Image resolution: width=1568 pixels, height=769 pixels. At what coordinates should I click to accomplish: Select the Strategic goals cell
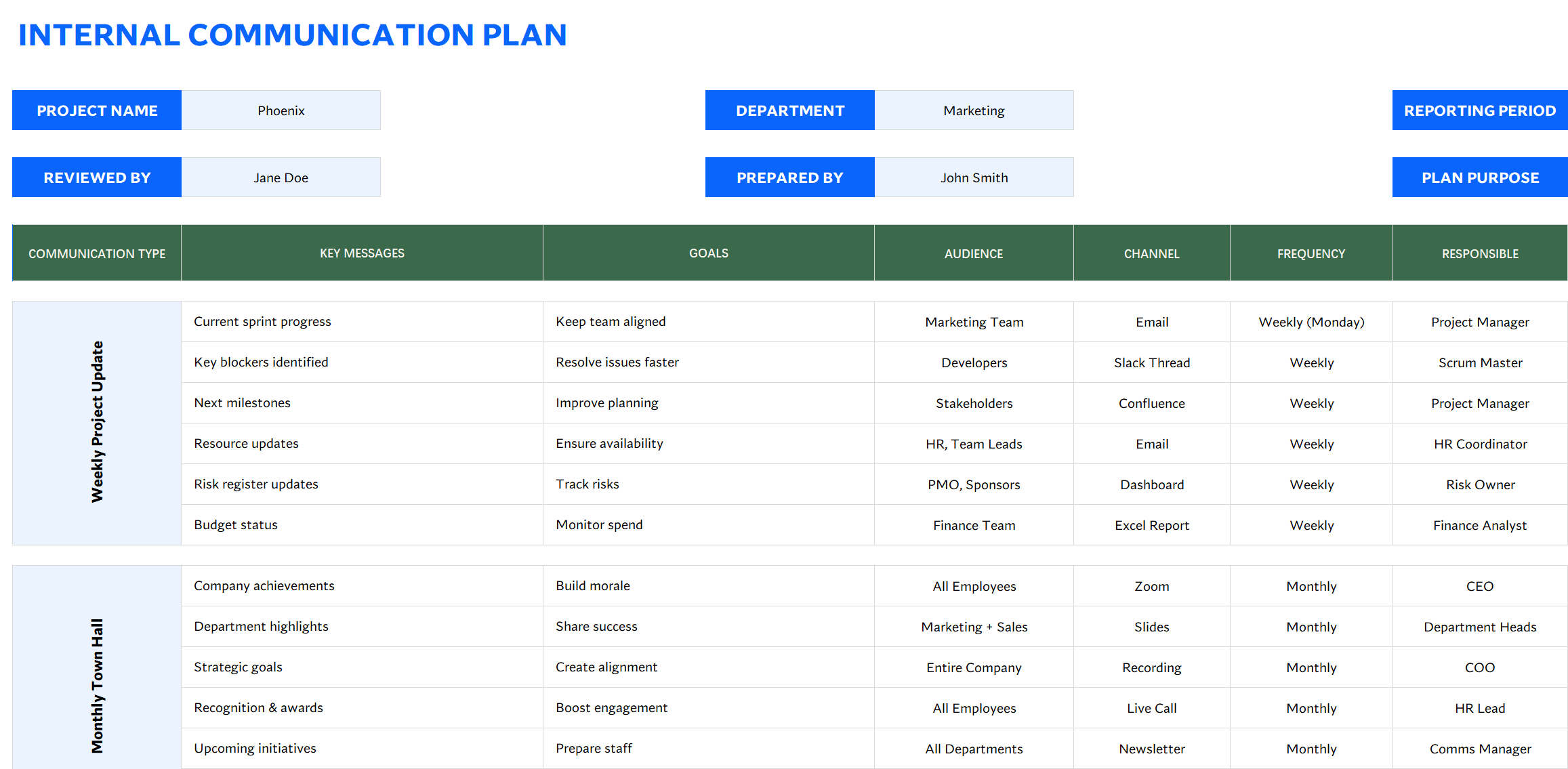(363, 667)
